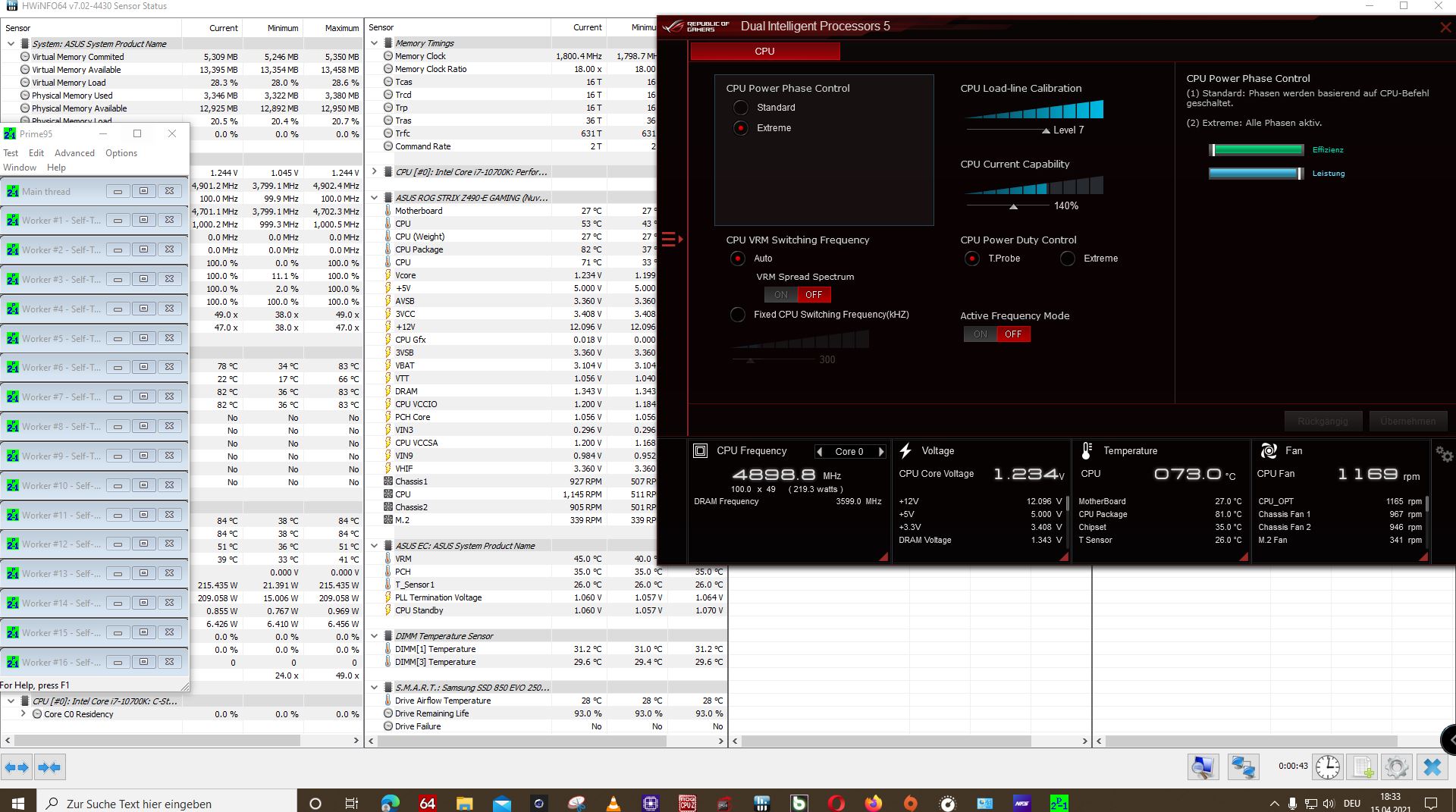Show previous core in CPU Frequency panel

point(819,451)
